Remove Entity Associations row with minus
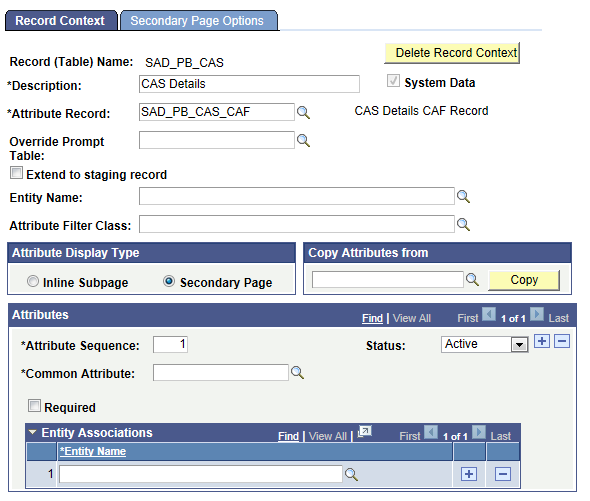590x501 pixels. coord(503,474)
